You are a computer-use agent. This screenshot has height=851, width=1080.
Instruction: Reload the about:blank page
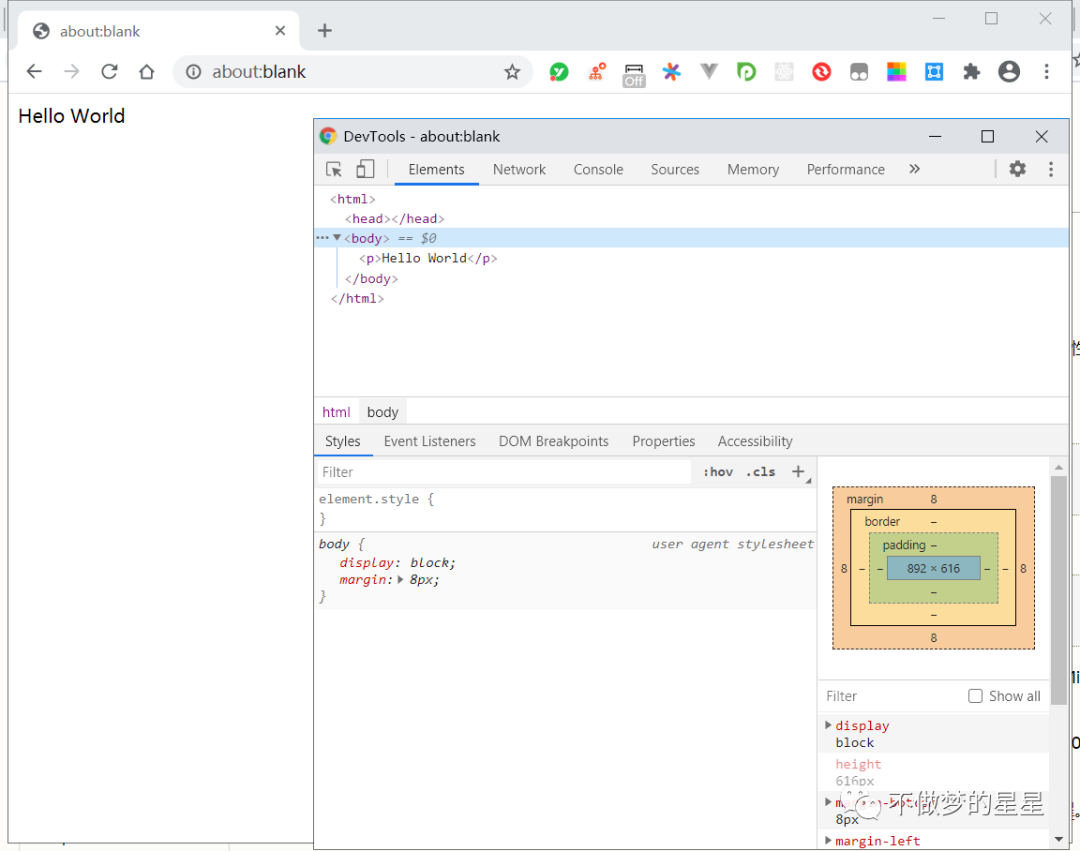click(109, 72)
